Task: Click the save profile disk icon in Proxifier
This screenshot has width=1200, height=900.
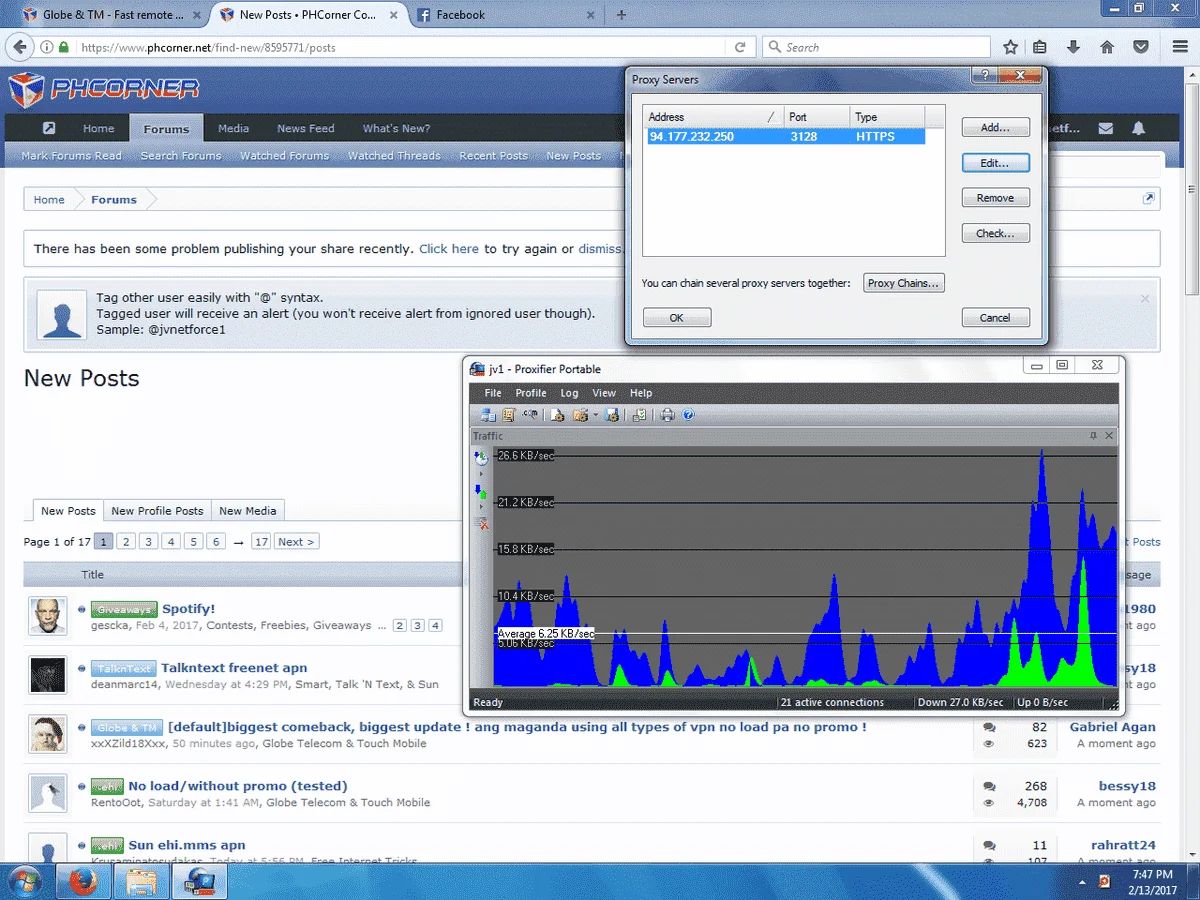Action: click(611, 415)
